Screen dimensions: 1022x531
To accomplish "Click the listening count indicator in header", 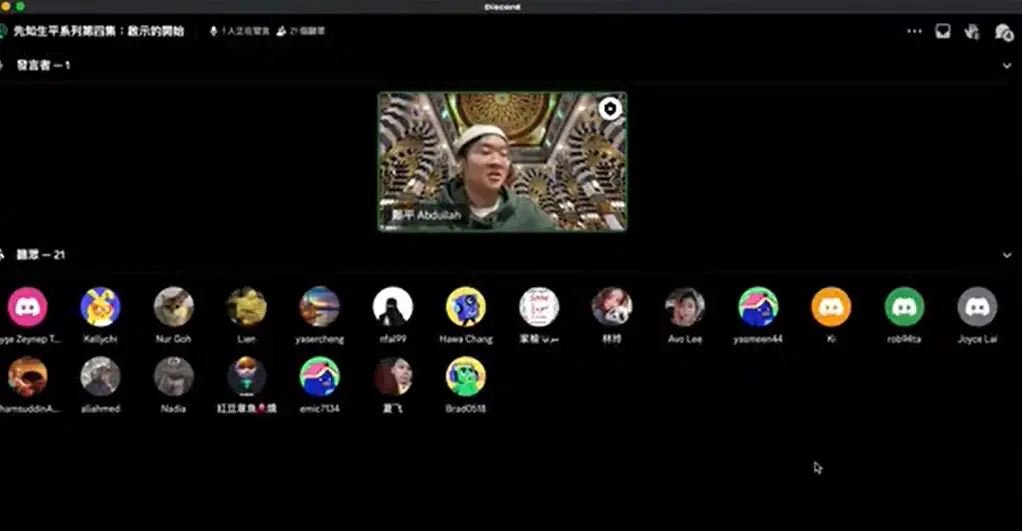I will click(x=239, y=31).
